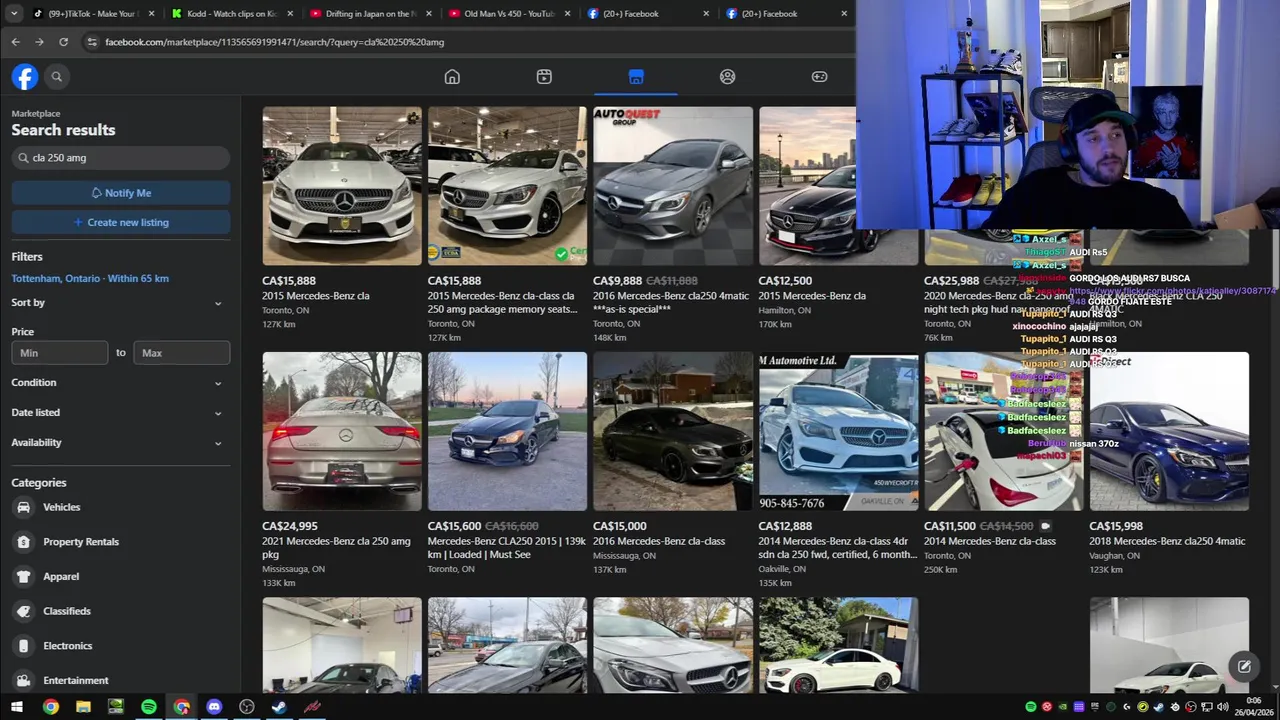The width and height of the screenshot is (1280, 720).
Task: Click the 'cla 250 amg' Marketplace search box
Action: (x=121, y=157)
